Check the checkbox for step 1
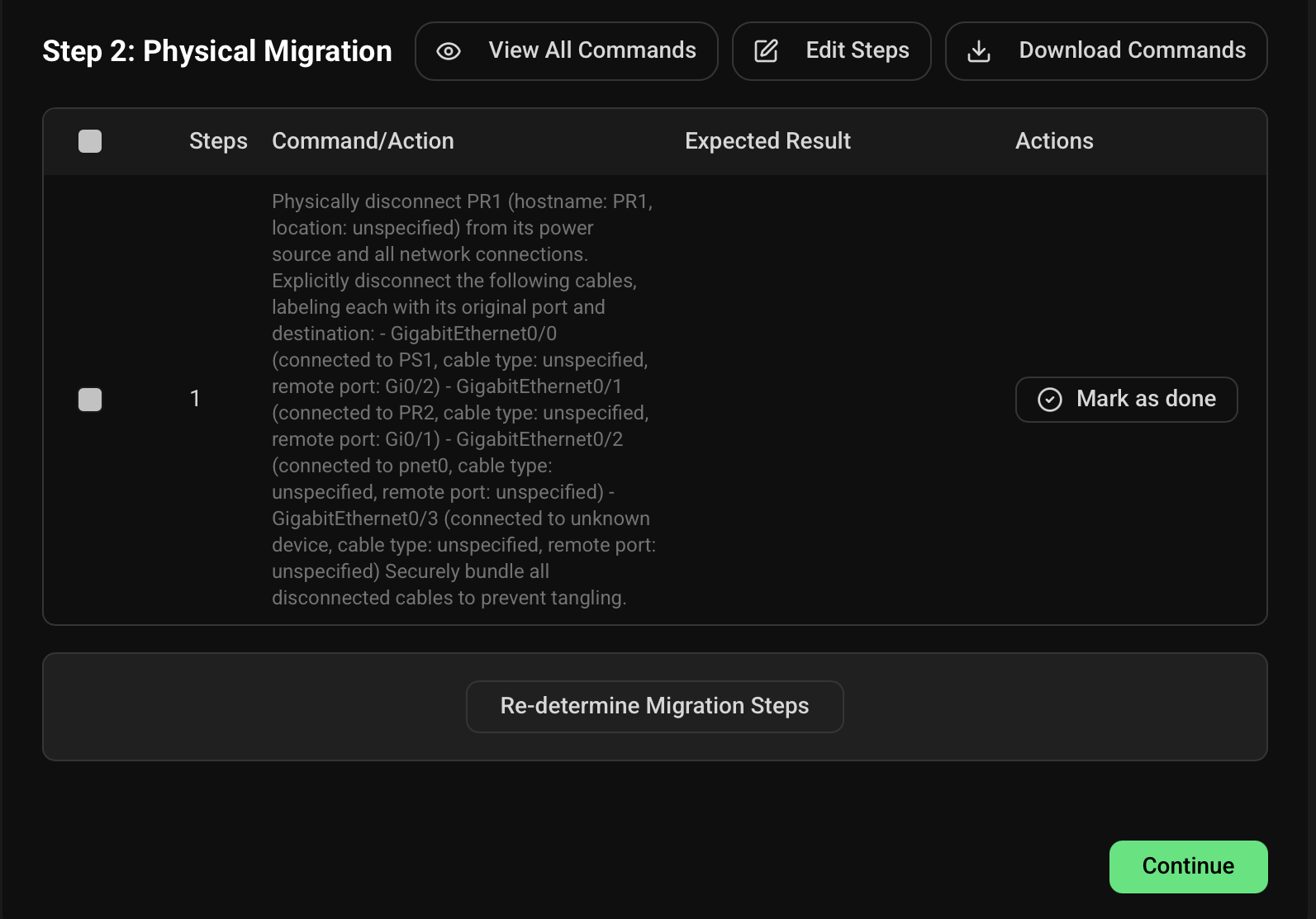The width and height of the screenshot is (1316, 919). (90, 400)
